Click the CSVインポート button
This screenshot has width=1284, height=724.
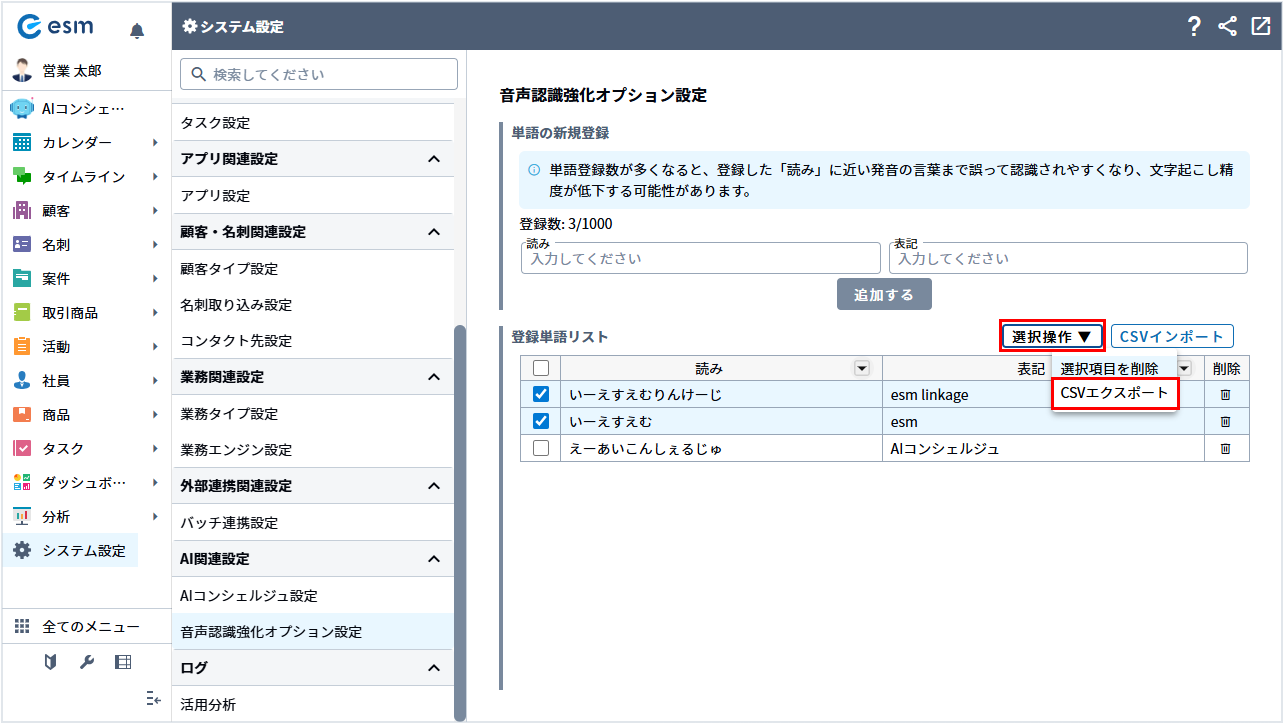tap(1172, 337)
